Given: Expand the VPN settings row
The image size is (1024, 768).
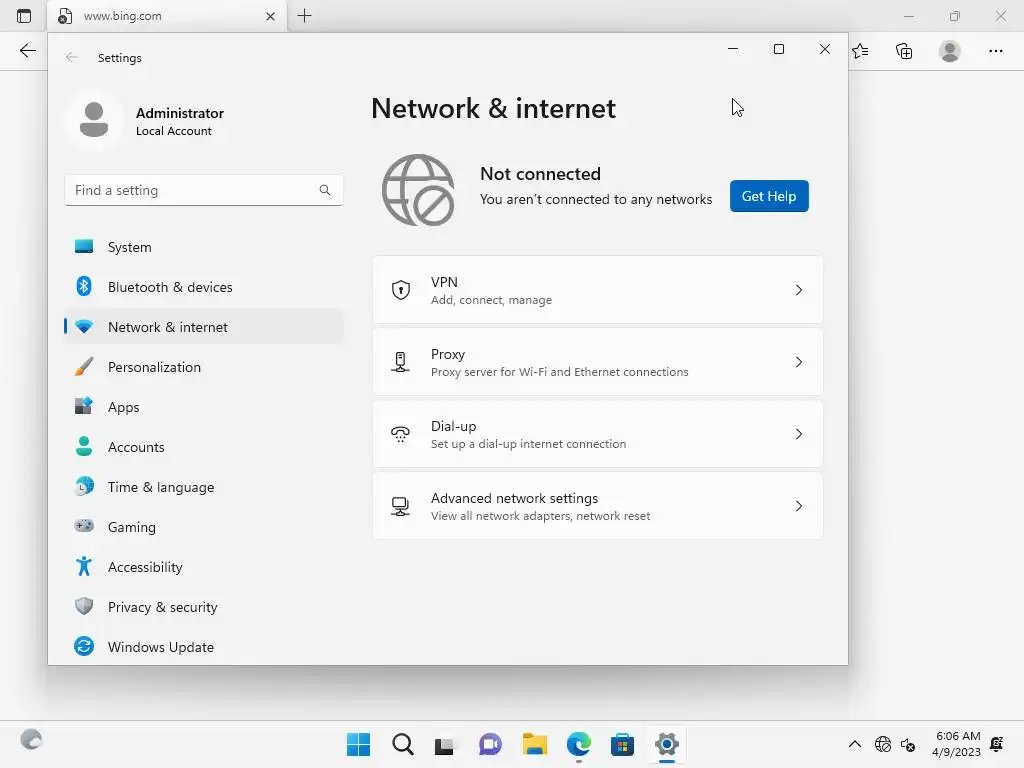Looking at the screenshot, I should [x=598, y=290].
